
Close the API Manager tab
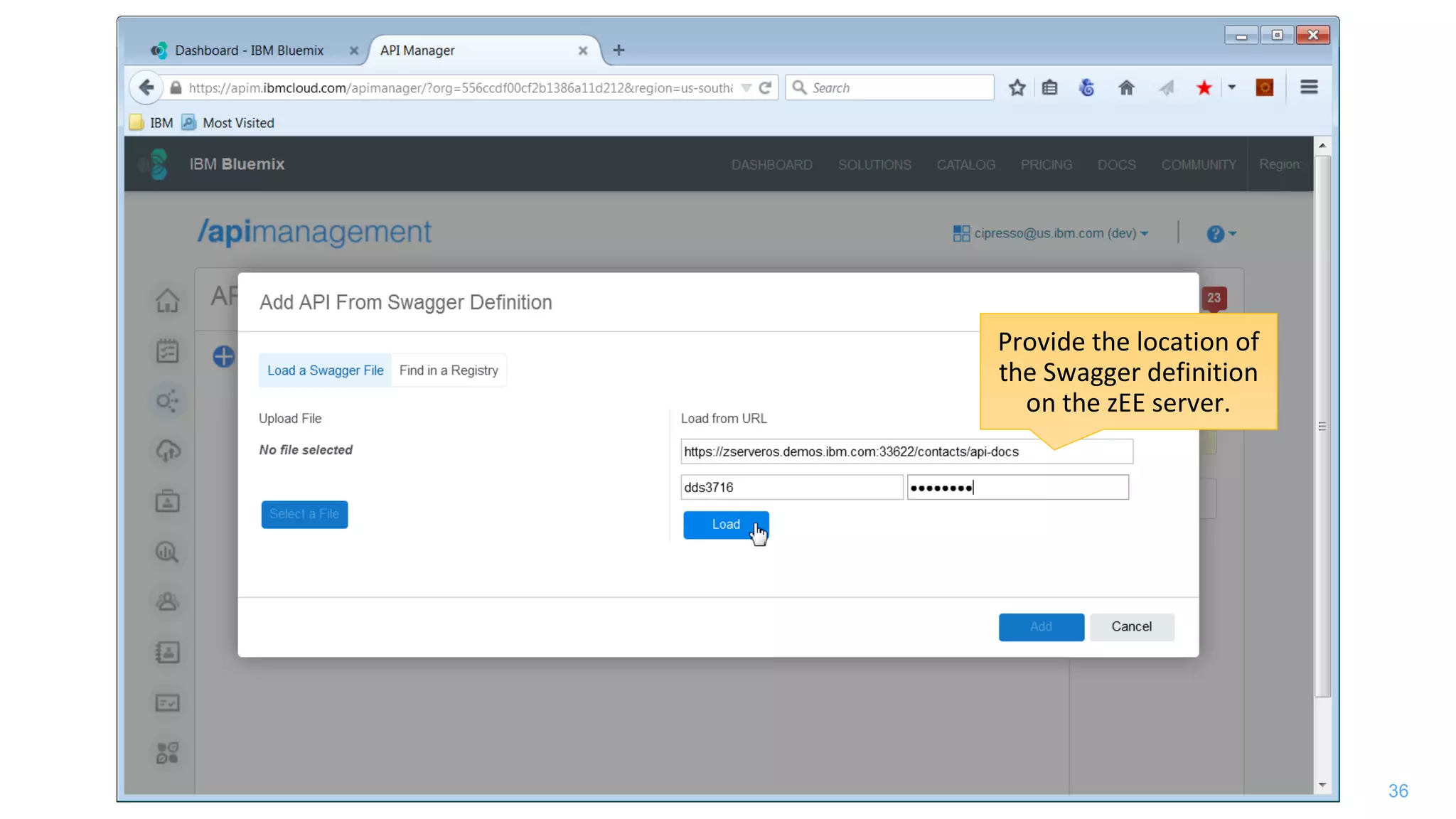point(583,50)
